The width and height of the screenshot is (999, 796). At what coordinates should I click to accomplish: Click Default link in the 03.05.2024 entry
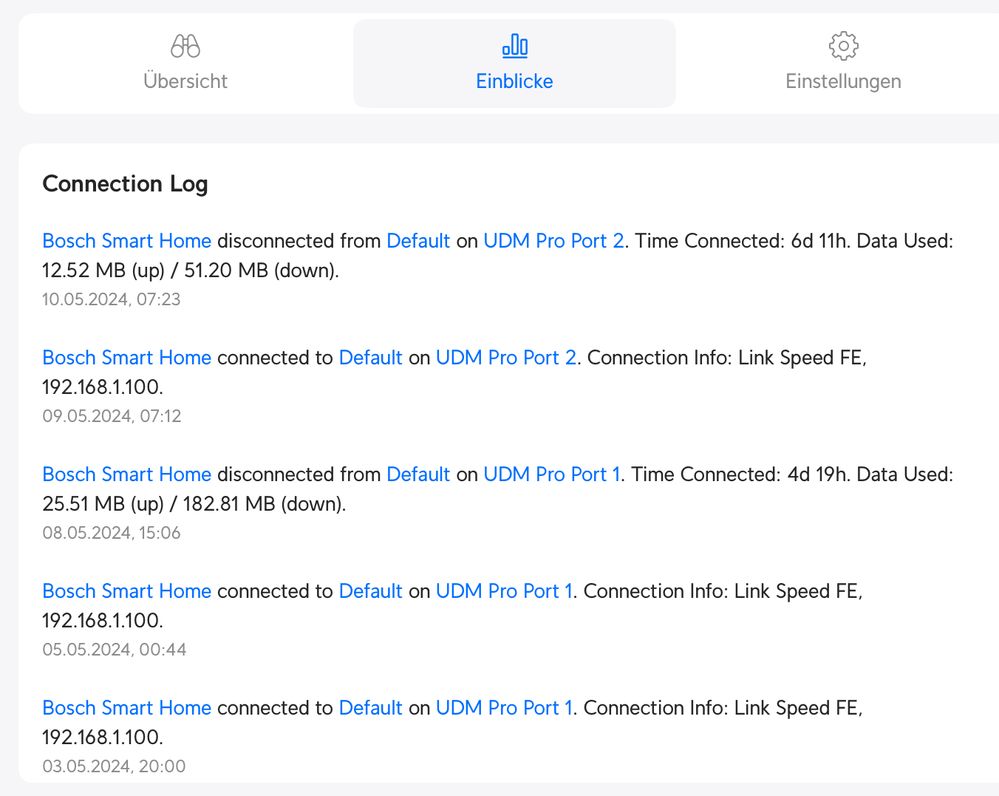370,709
